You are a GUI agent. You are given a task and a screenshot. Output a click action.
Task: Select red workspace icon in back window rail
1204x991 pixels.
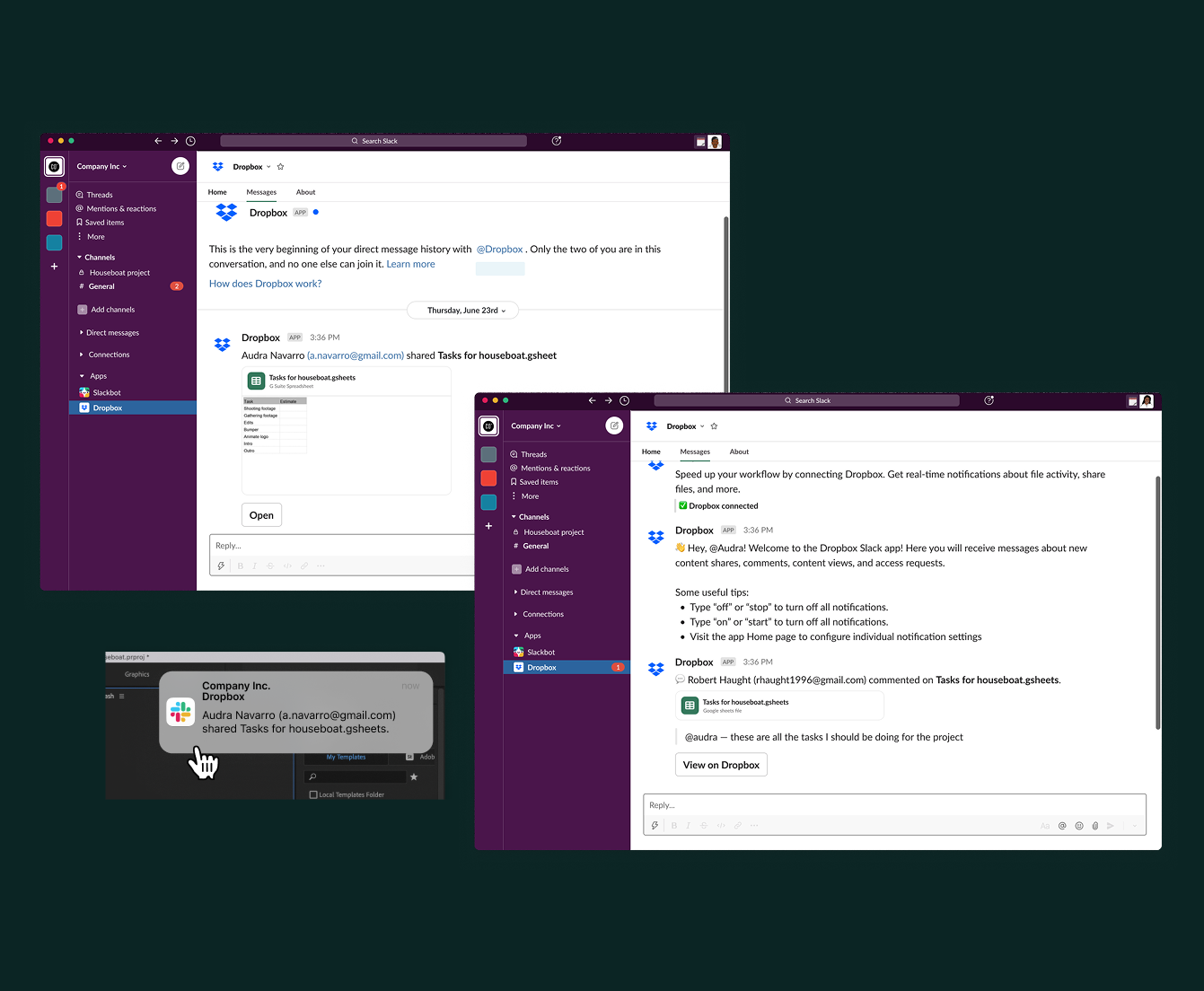(55, 218)
